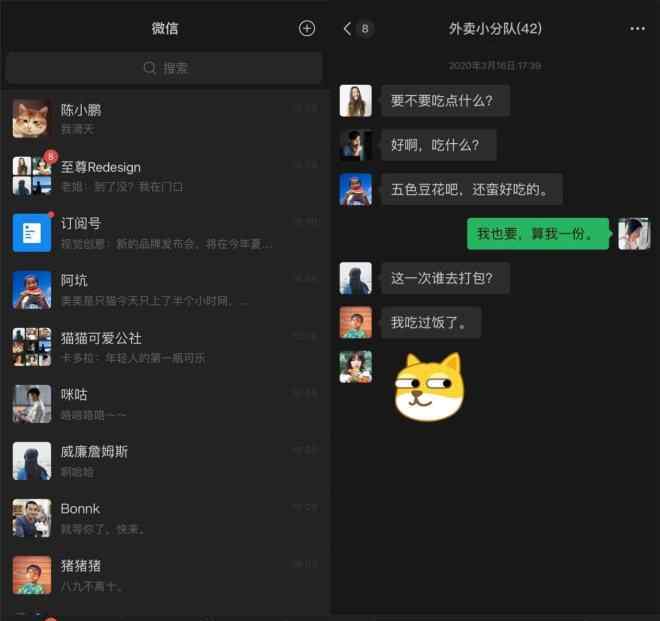Open the 阿坑 conversation

pyautogui.click(x=164, y=290)
